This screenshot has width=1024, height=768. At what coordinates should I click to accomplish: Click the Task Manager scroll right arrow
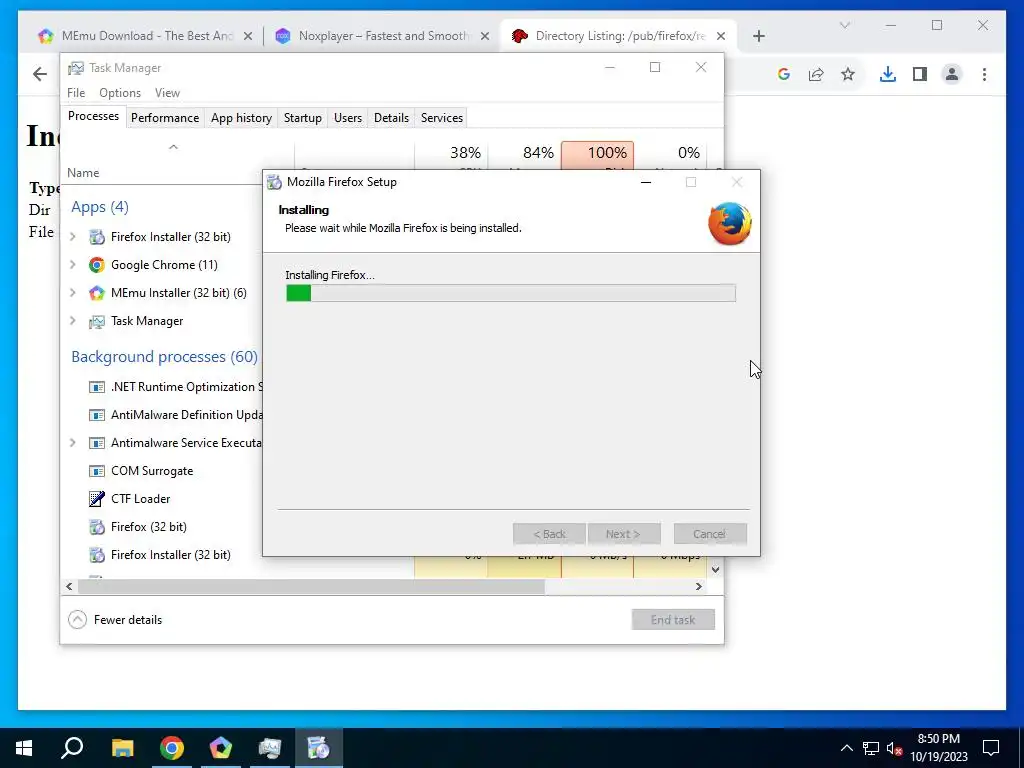pos(698,586)
